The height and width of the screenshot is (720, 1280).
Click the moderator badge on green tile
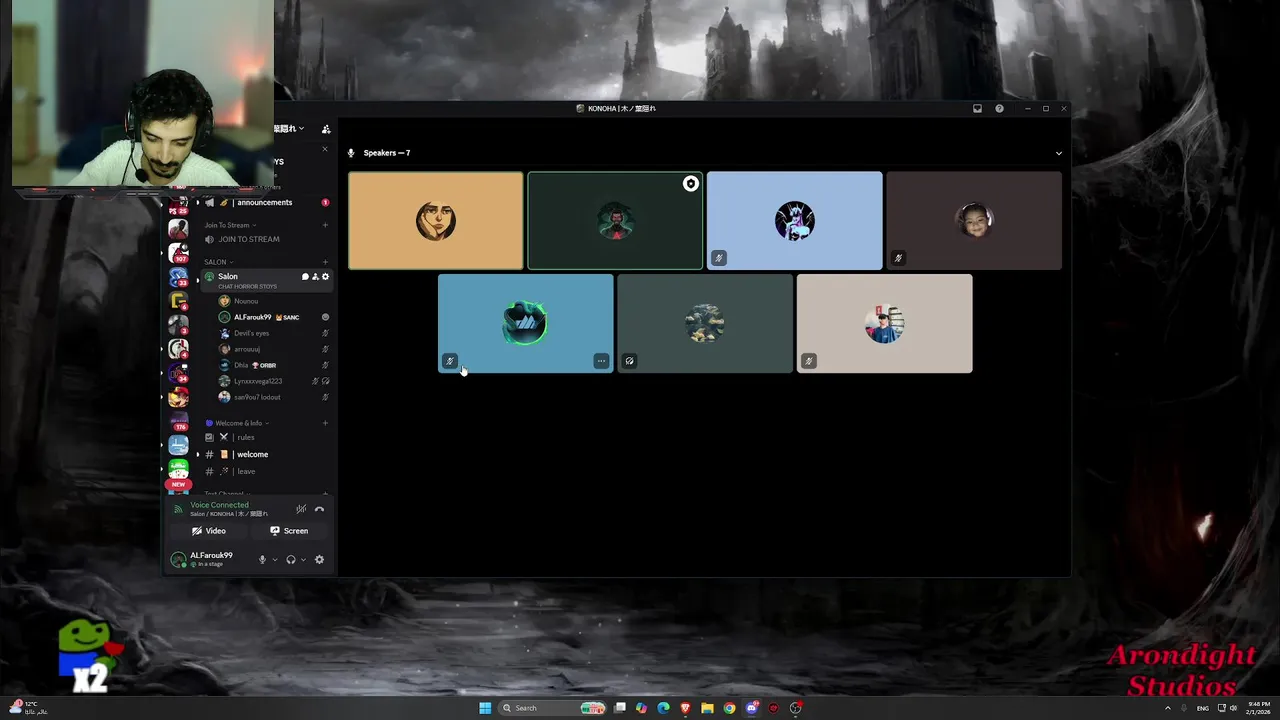pos(690,184)
